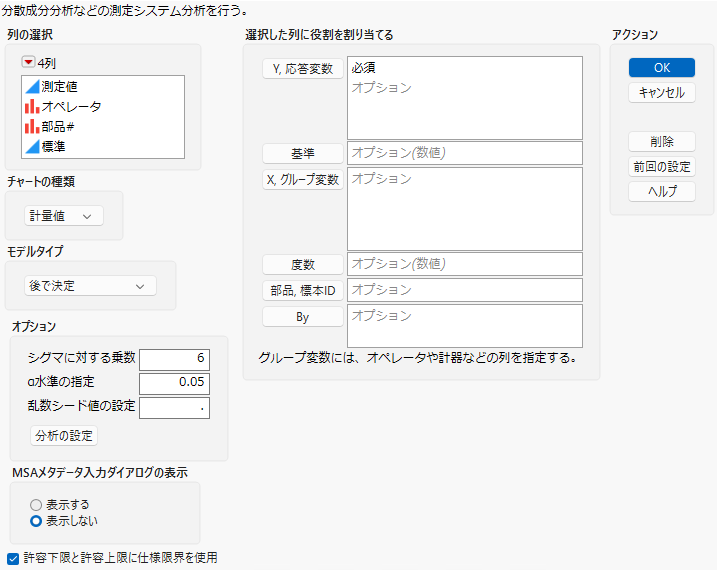Click the 部品, 標本ID role box

pos(465,290)
